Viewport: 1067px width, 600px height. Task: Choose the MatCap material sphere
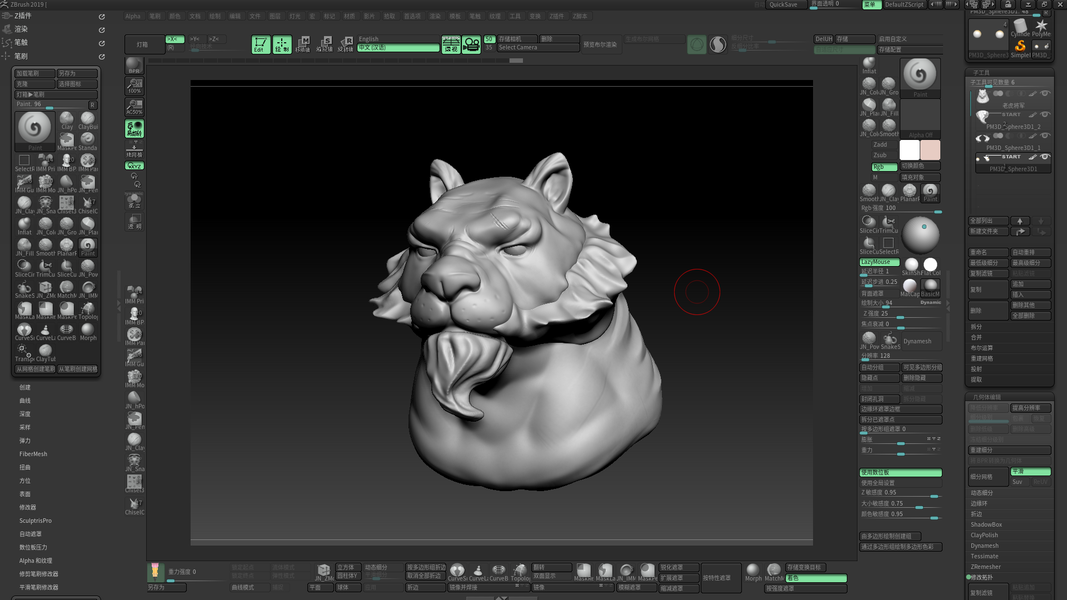[x=910, y=286]
